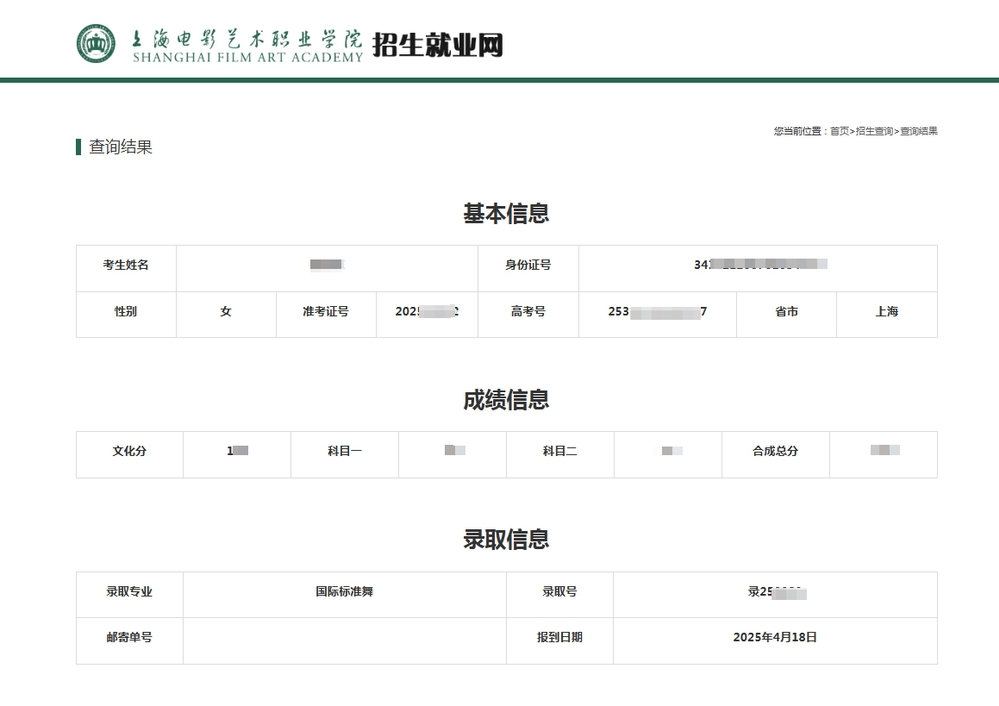Select the 合成总分 label cell
The image size is (999, 706).
[775, 451]
